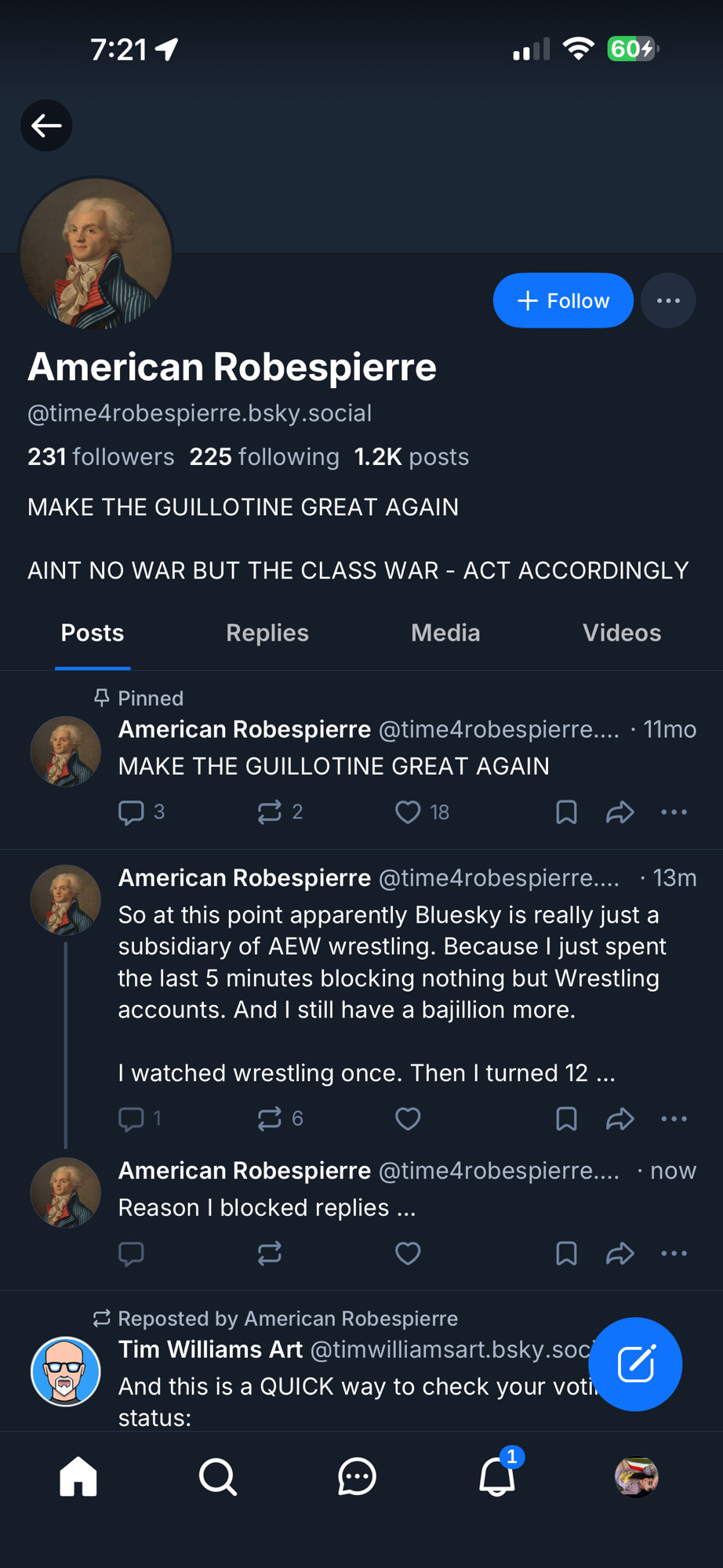Compose a new post
Viewport: 723px width, 1568px height.
pos(635,1364)
